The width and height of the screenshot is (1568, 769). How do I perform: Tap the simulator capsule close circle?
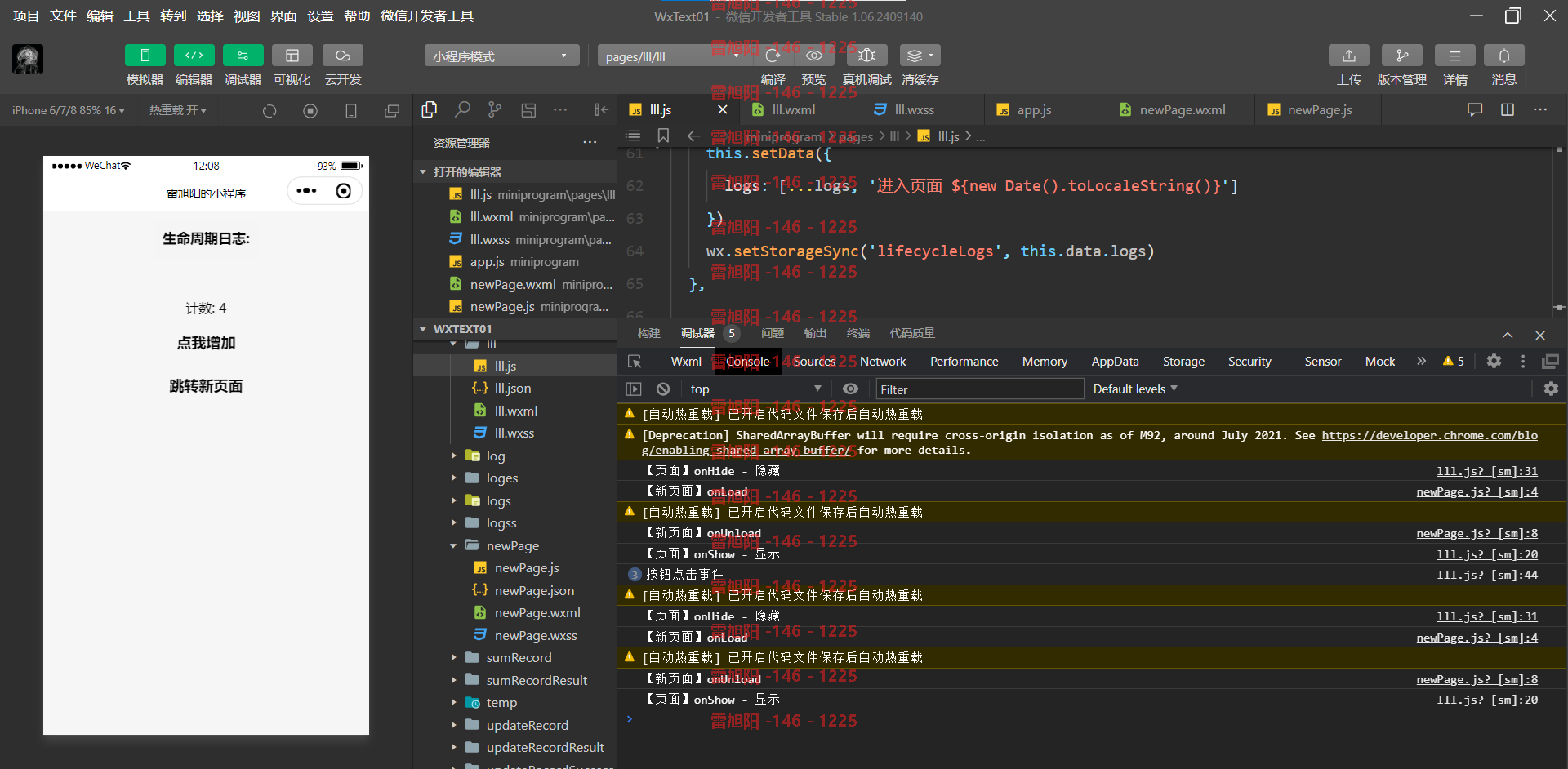tap(344, 191)
